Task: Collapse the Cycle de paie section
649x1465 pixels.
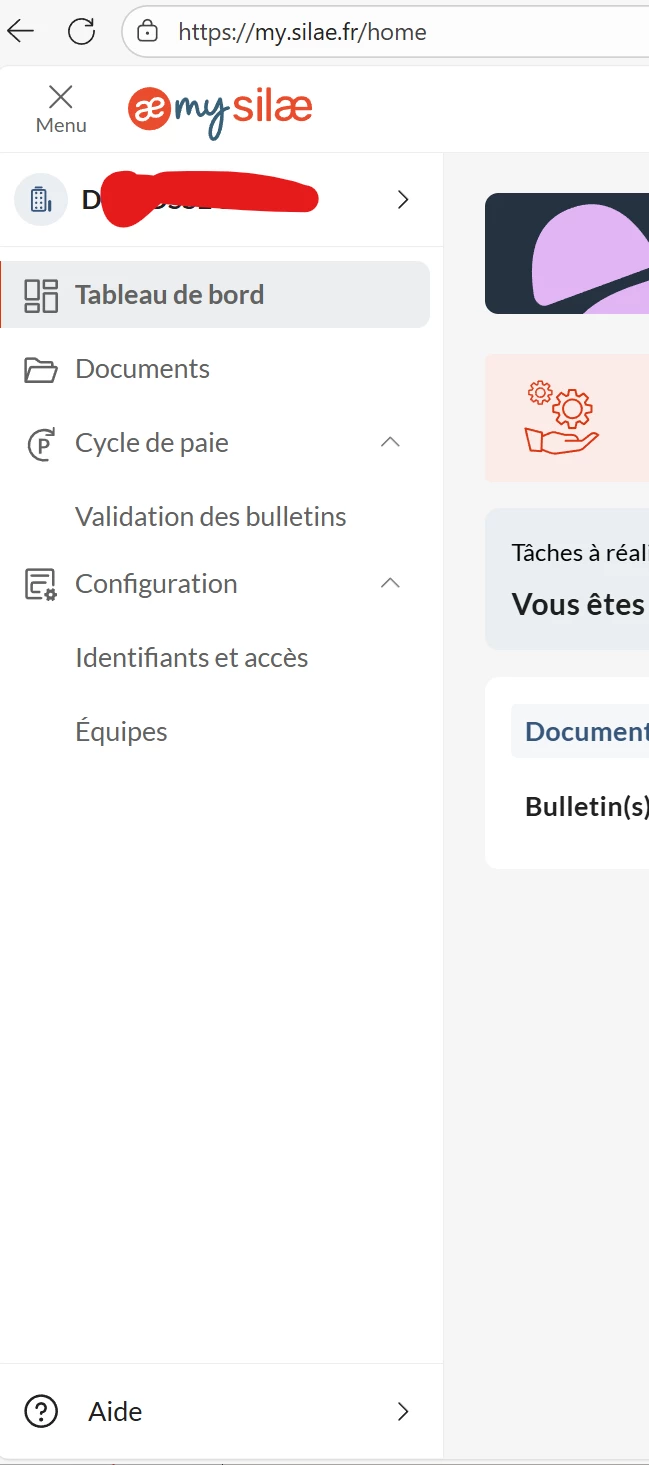Action: tap(391, 442)
